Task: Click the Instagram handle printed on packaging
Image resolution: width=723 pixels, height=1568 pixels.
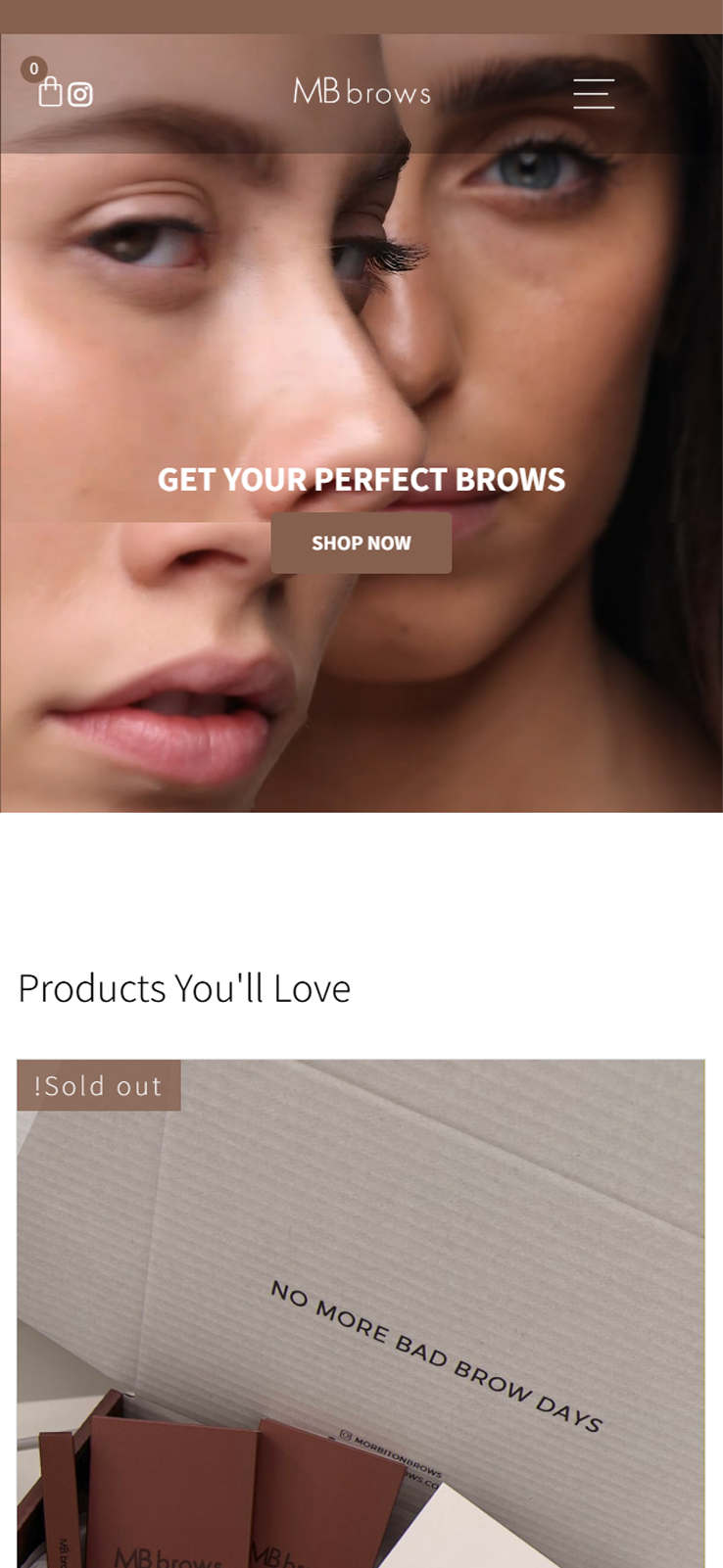Action: click(x=392, y=1453)
